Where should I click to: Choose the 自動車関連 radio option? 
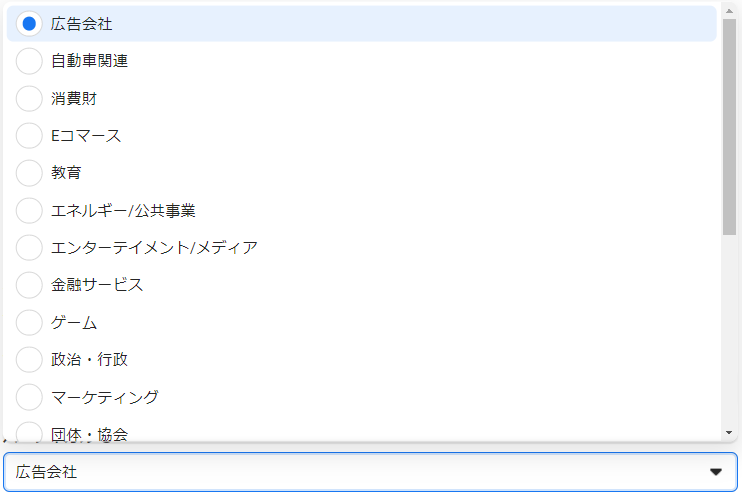30,61
